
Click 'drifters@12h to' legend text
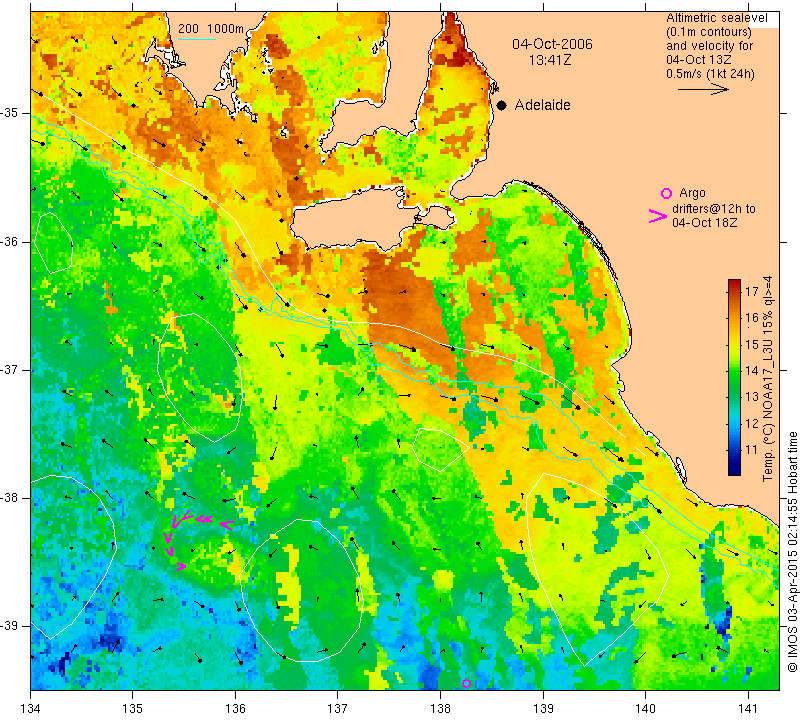point(713,209)
